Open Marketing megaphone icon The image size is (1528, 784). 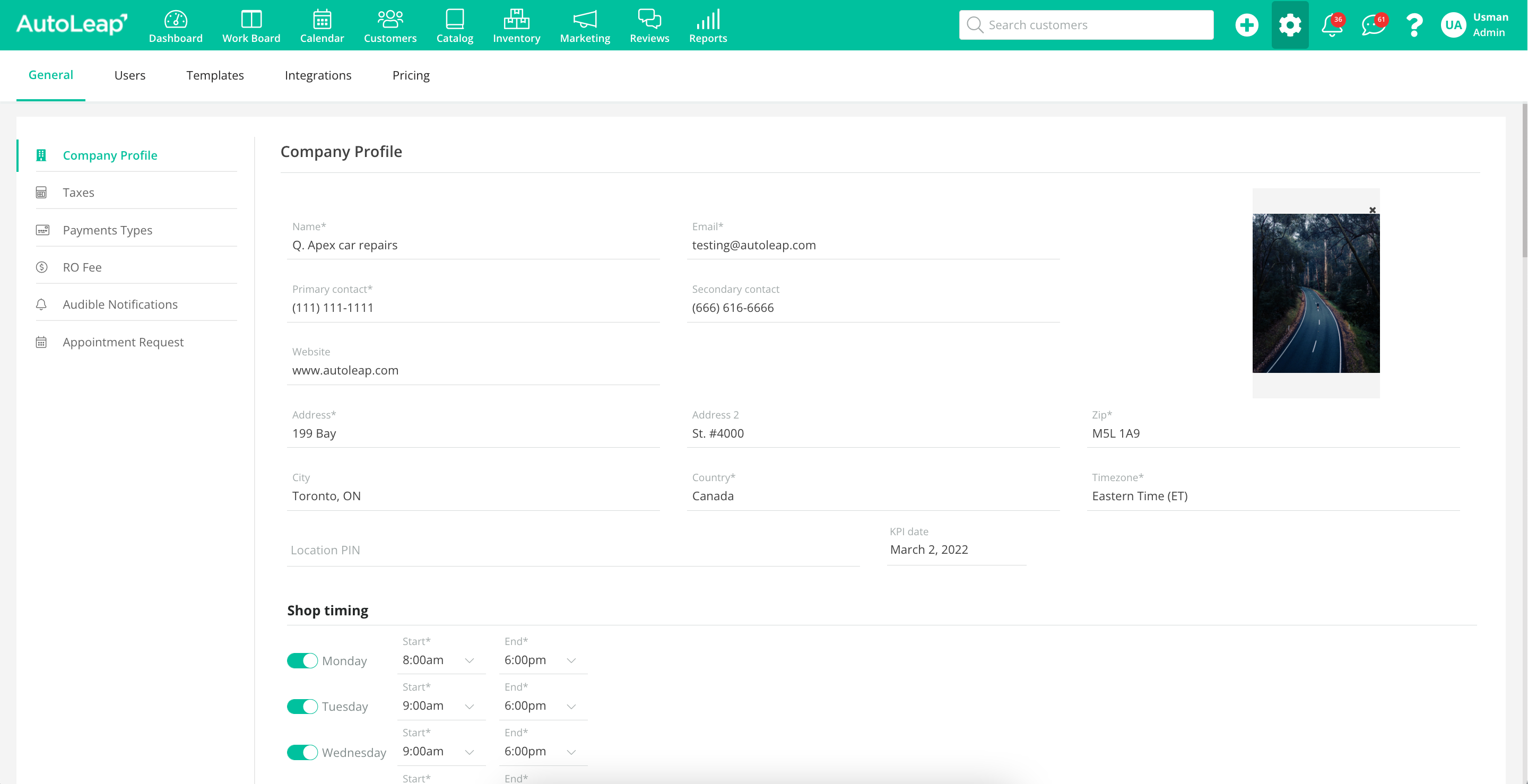(x=584, y=20)
